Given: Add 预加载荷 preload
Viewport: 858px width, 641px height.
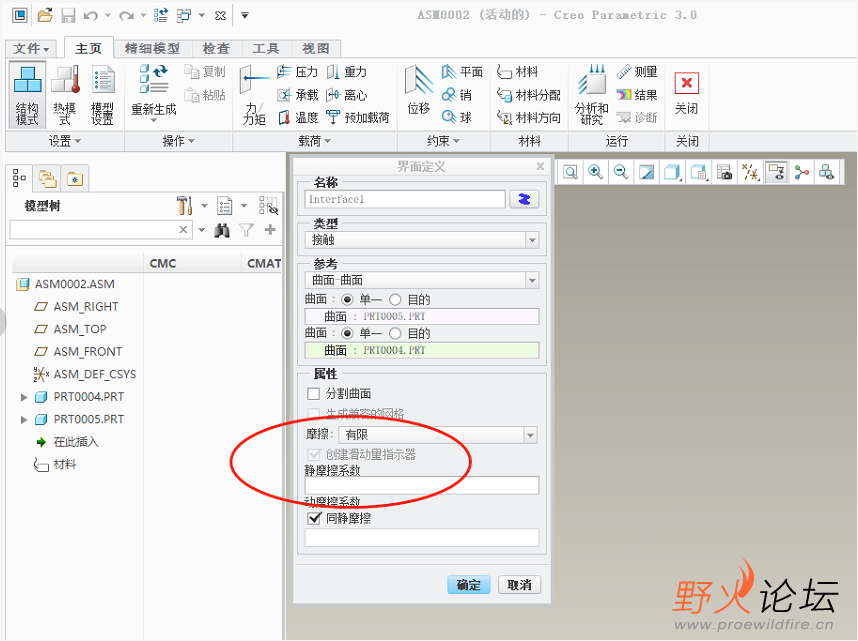Looking at the screenshot, I should tap(357, 117).
